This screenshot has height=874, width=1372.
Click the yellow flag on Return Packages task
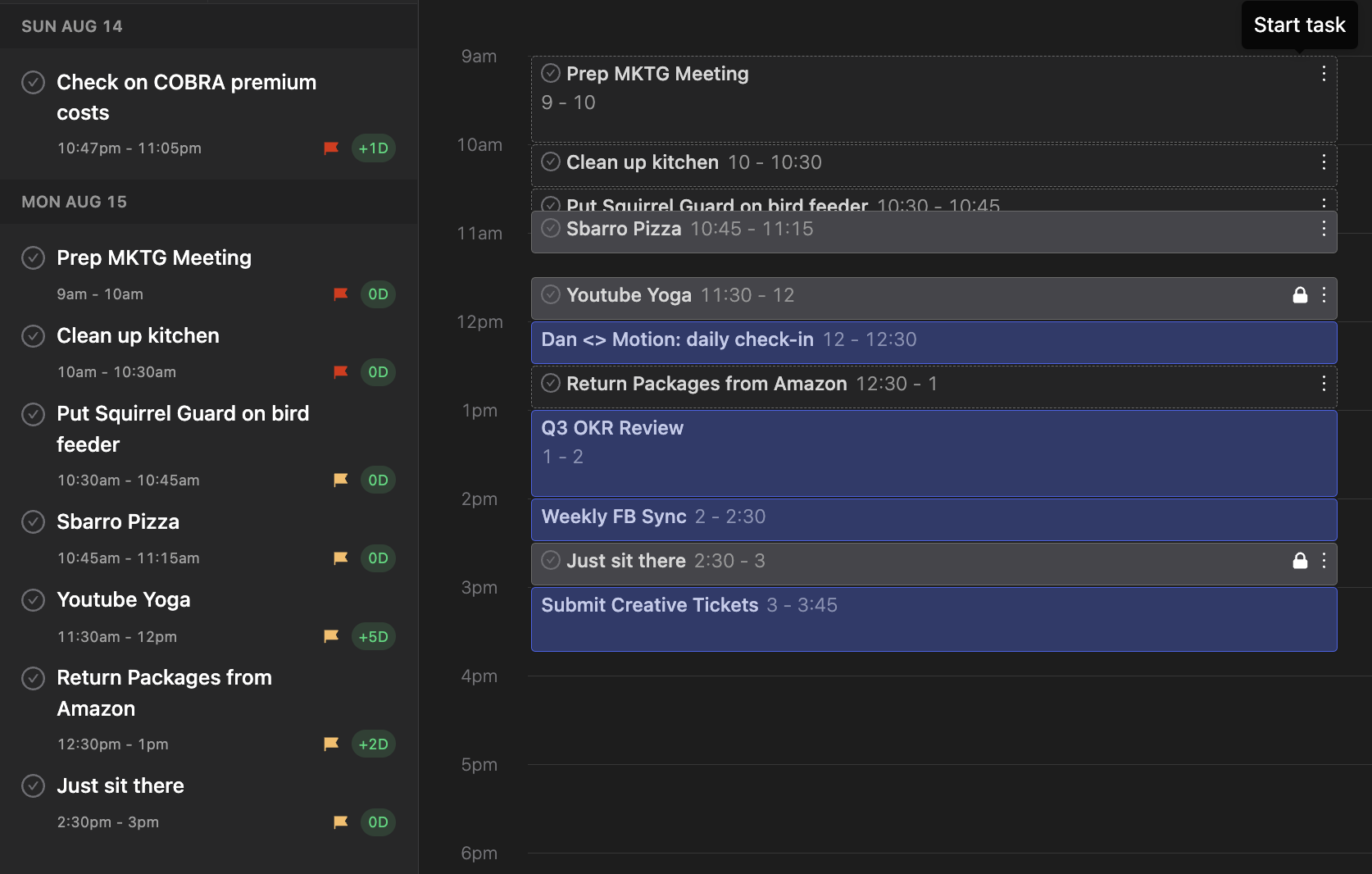pyautogui.click(x=331, y=744)
